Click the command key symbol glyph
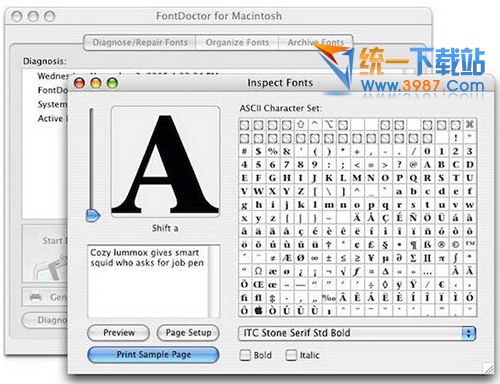This screenshot has height=384, width=500. [470, 124]
